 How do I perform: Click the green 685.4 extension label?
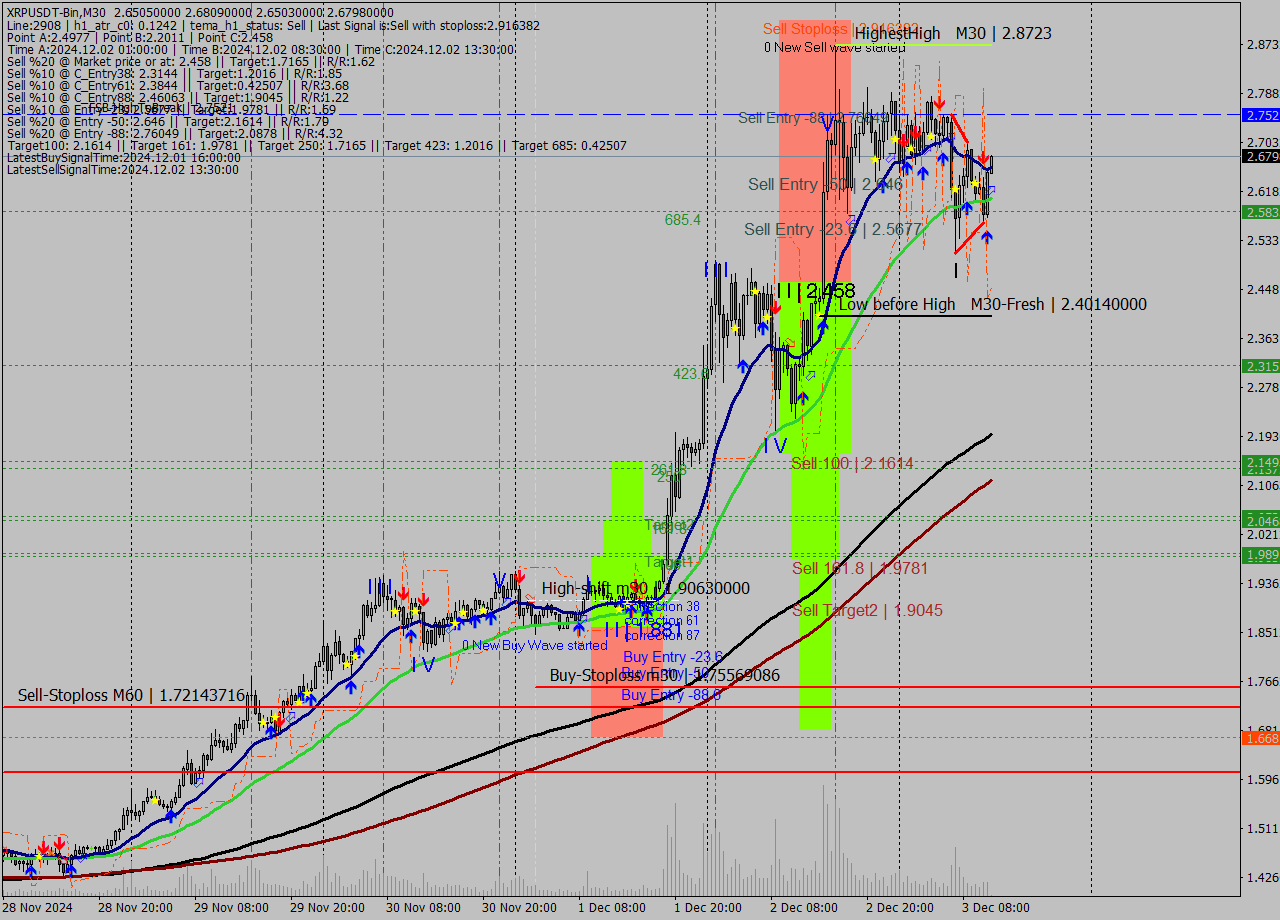click(682, 220)
